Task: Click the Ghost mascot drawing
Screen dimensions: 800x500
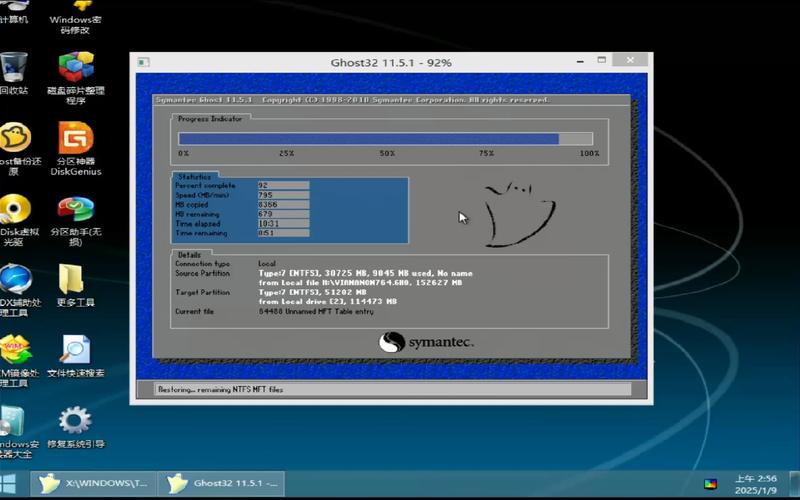Action: click(519, 214)
